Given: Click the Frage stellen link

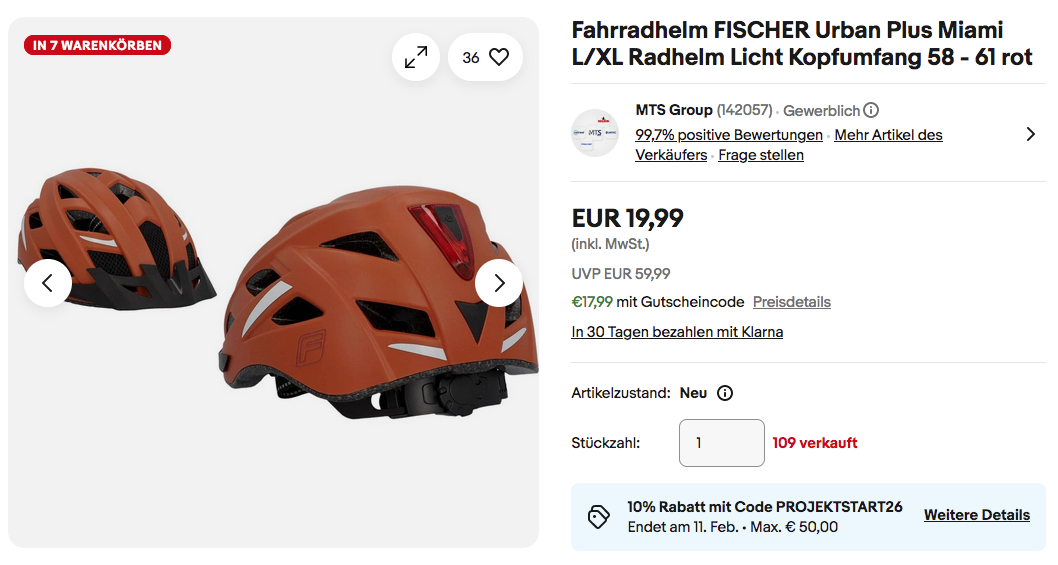Looking at the screenshot, I should (761, 155).
